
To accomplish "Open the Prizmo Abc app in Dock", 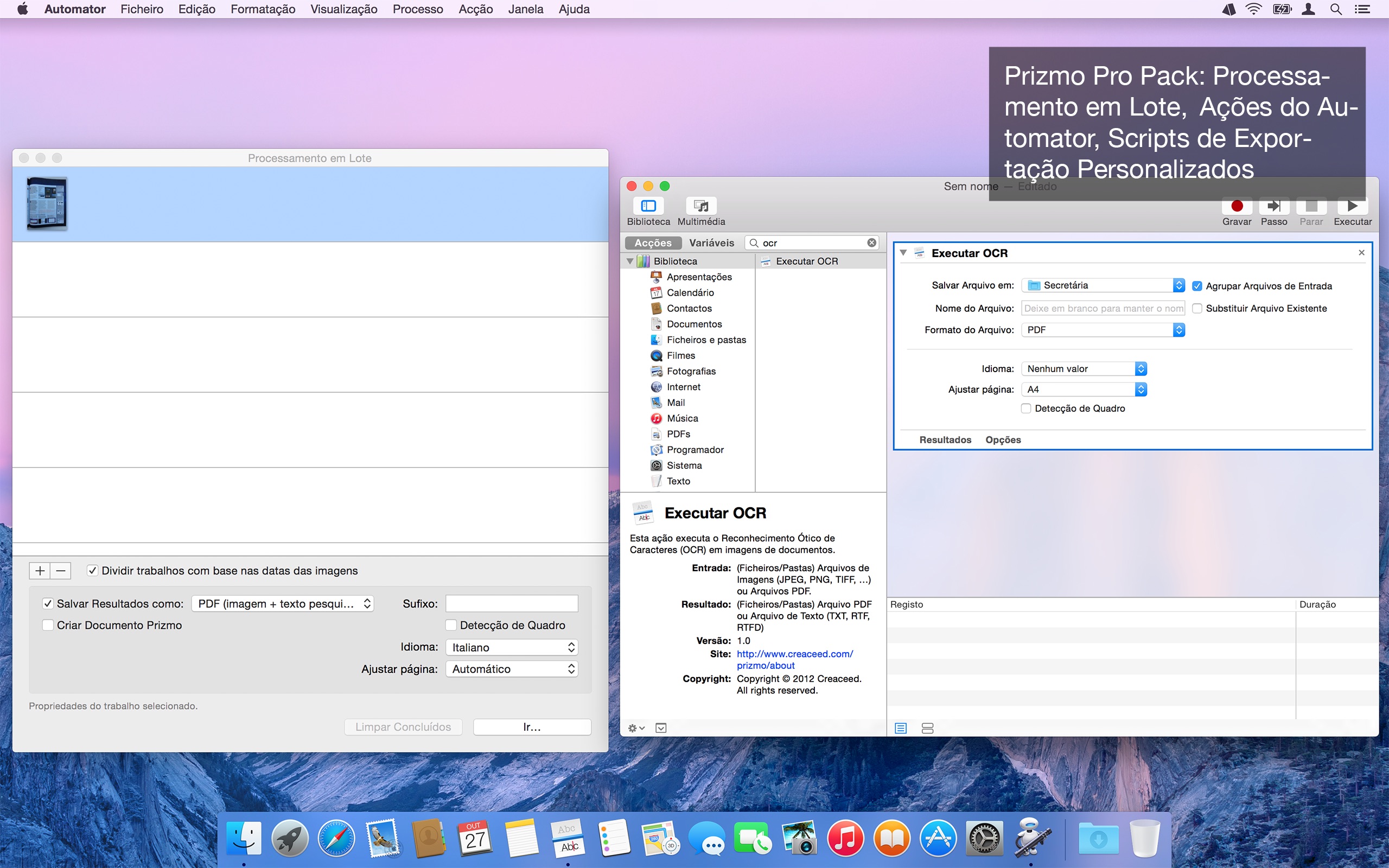I will click(568, 839).
